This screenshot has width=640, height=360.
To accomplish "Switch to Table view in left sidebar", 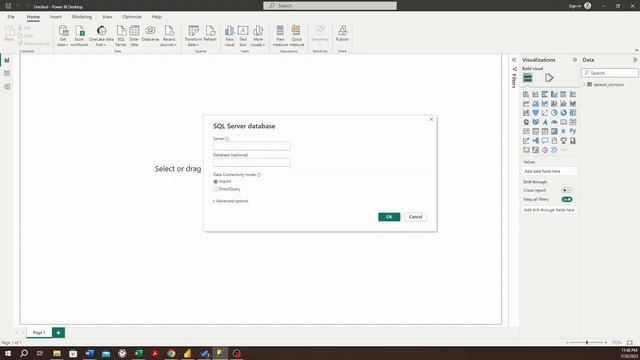I will point(7,73).
